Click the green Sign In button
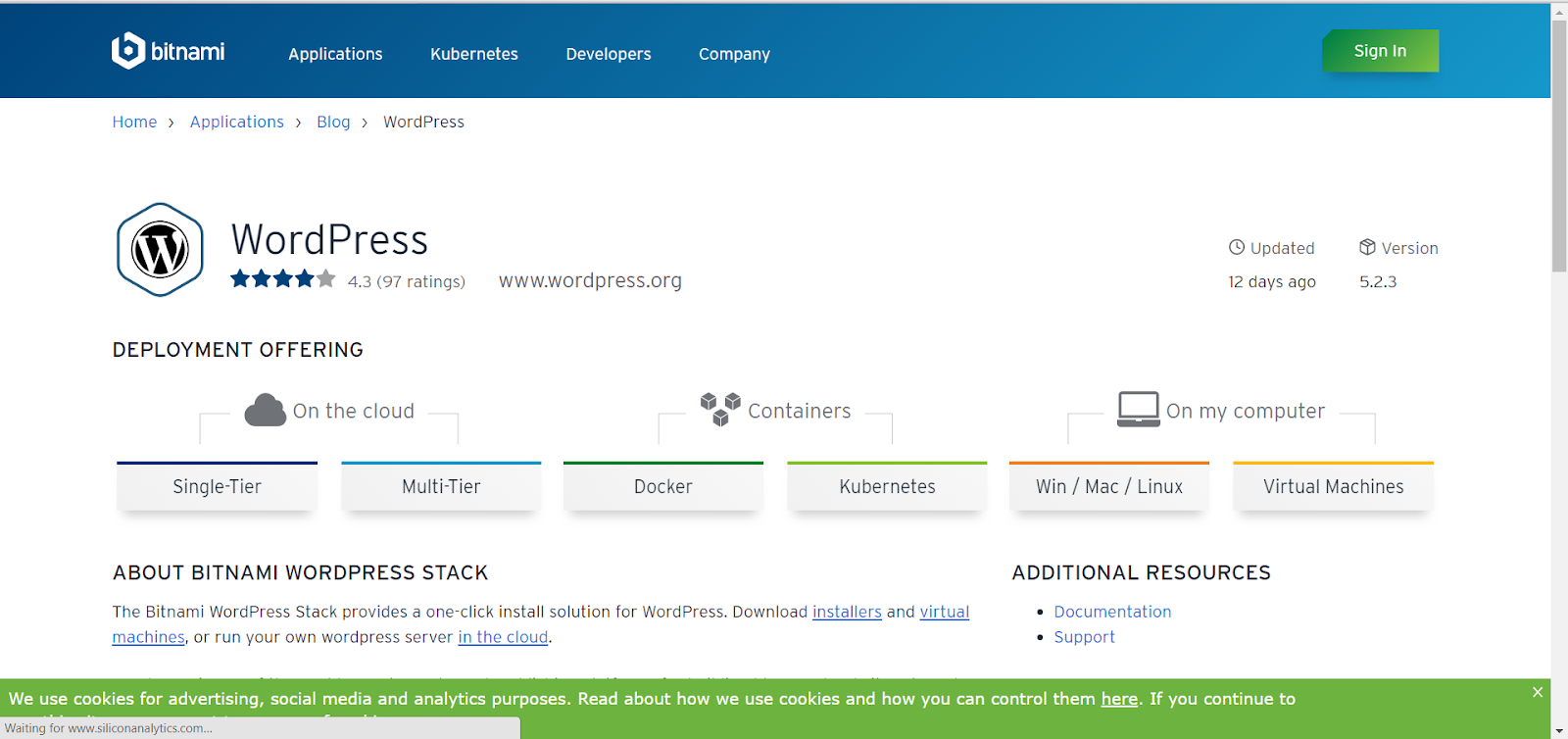 [x=1380, y=51]
